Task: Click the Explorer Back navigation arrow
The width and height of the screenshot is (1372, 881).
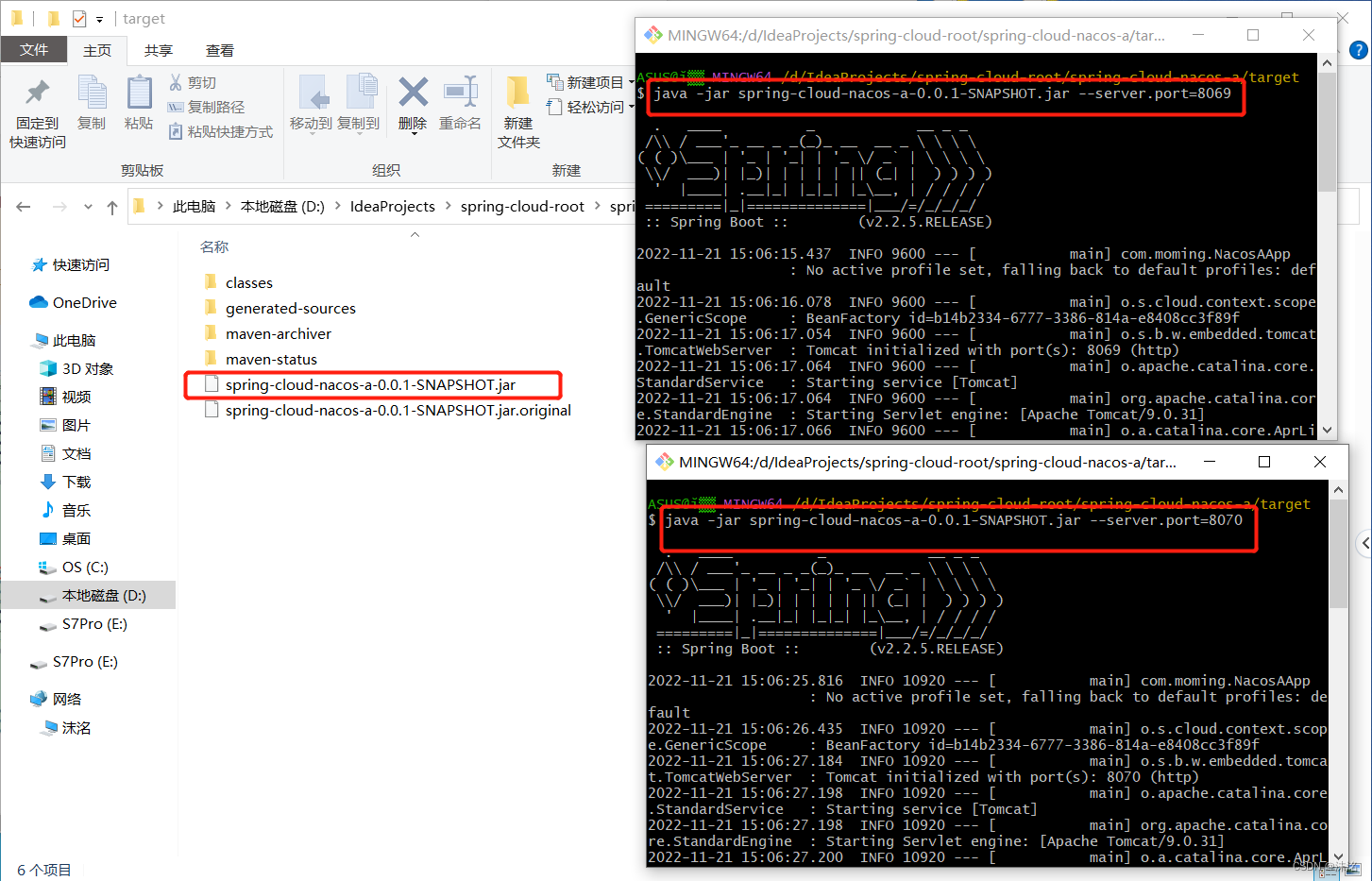Action: [x=24, y=207]
